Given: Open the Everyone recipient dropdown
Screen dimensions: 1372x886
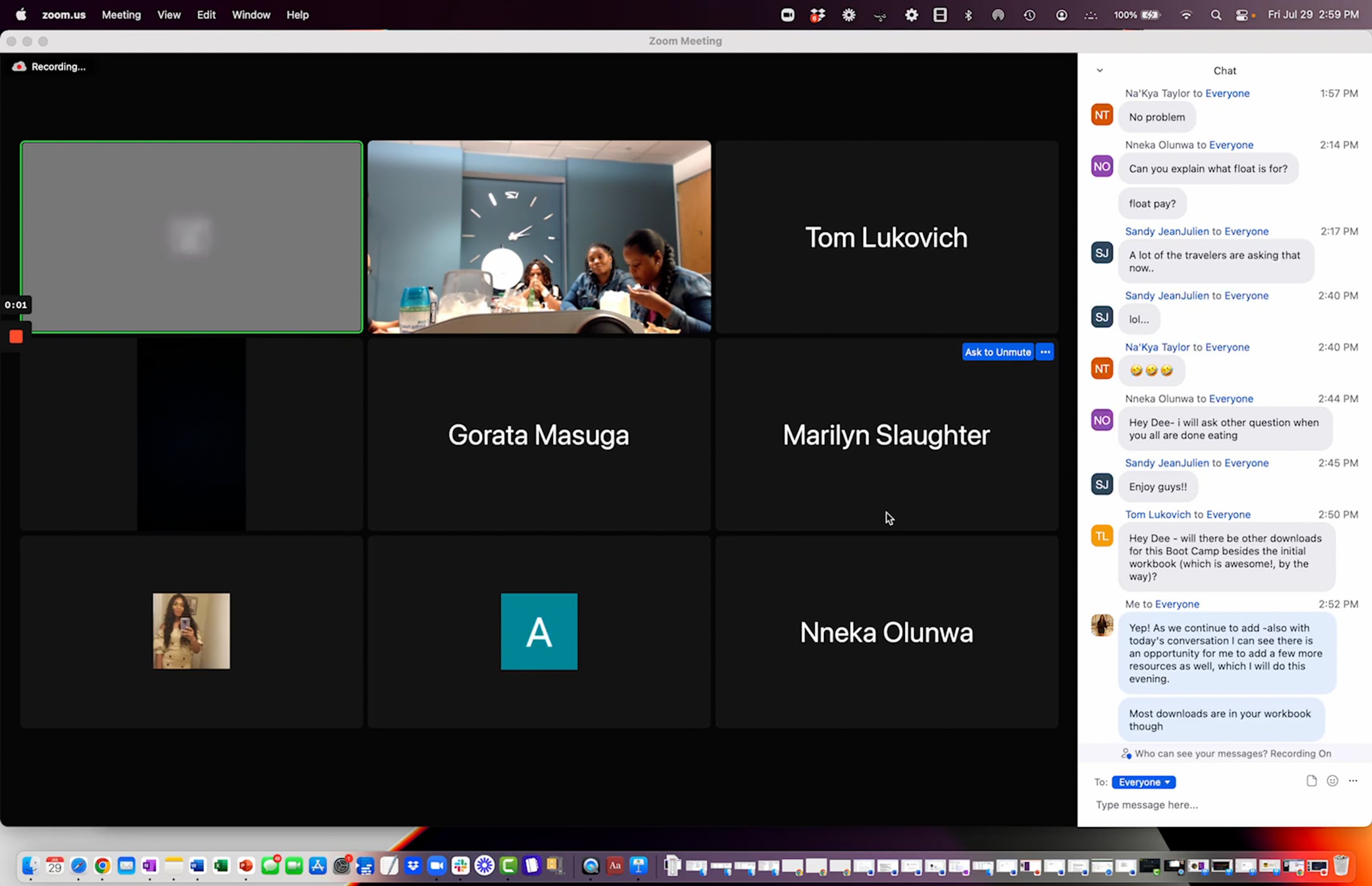Looking at the screenshot, I should [x=1143, y=782].
